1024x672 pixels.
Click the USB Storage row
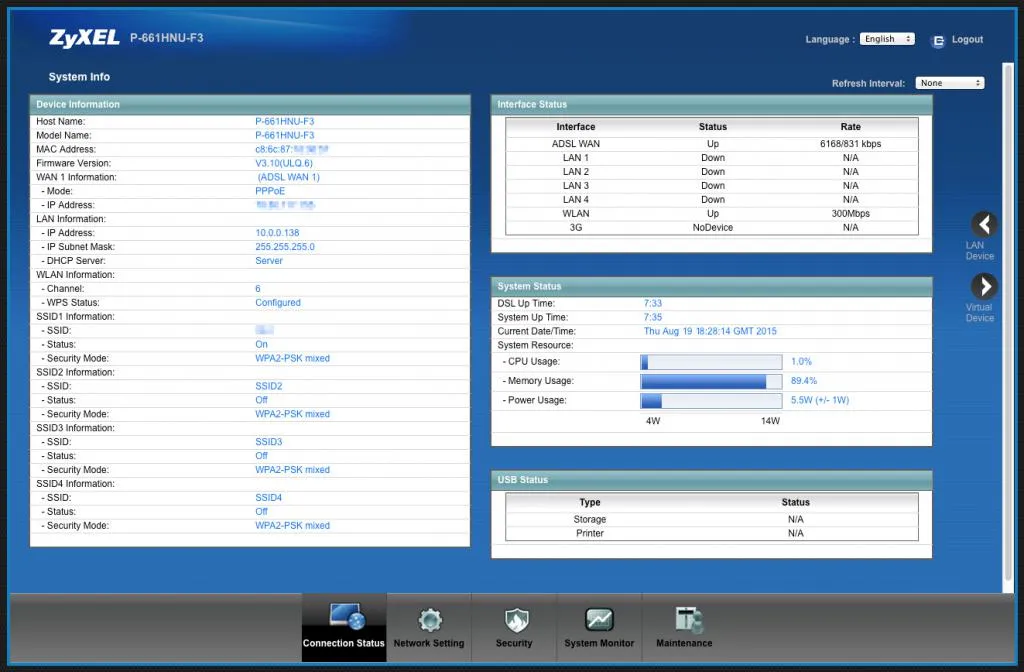point(712,519)
